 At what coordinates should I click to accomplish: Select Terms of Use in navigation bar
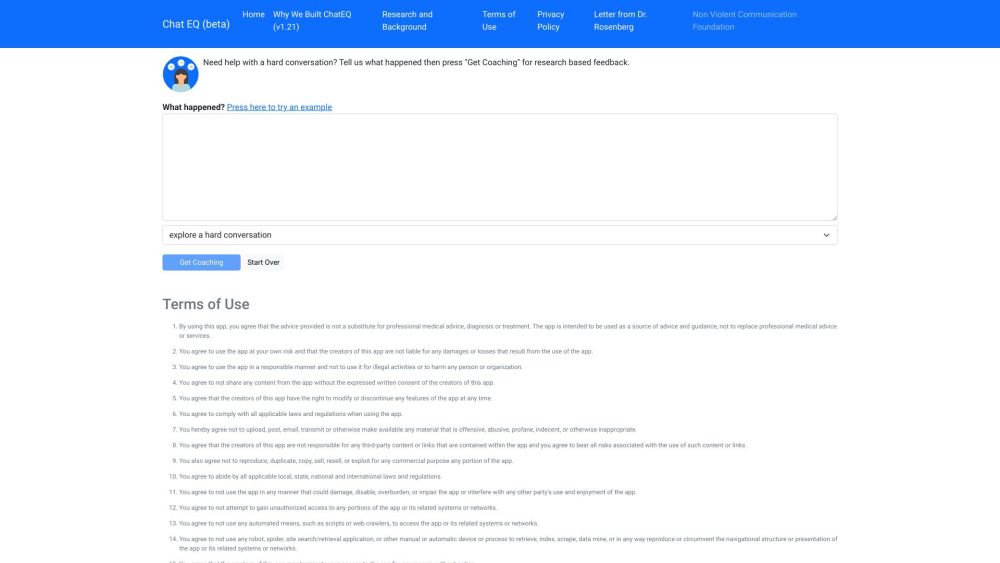tap(498, 21)
